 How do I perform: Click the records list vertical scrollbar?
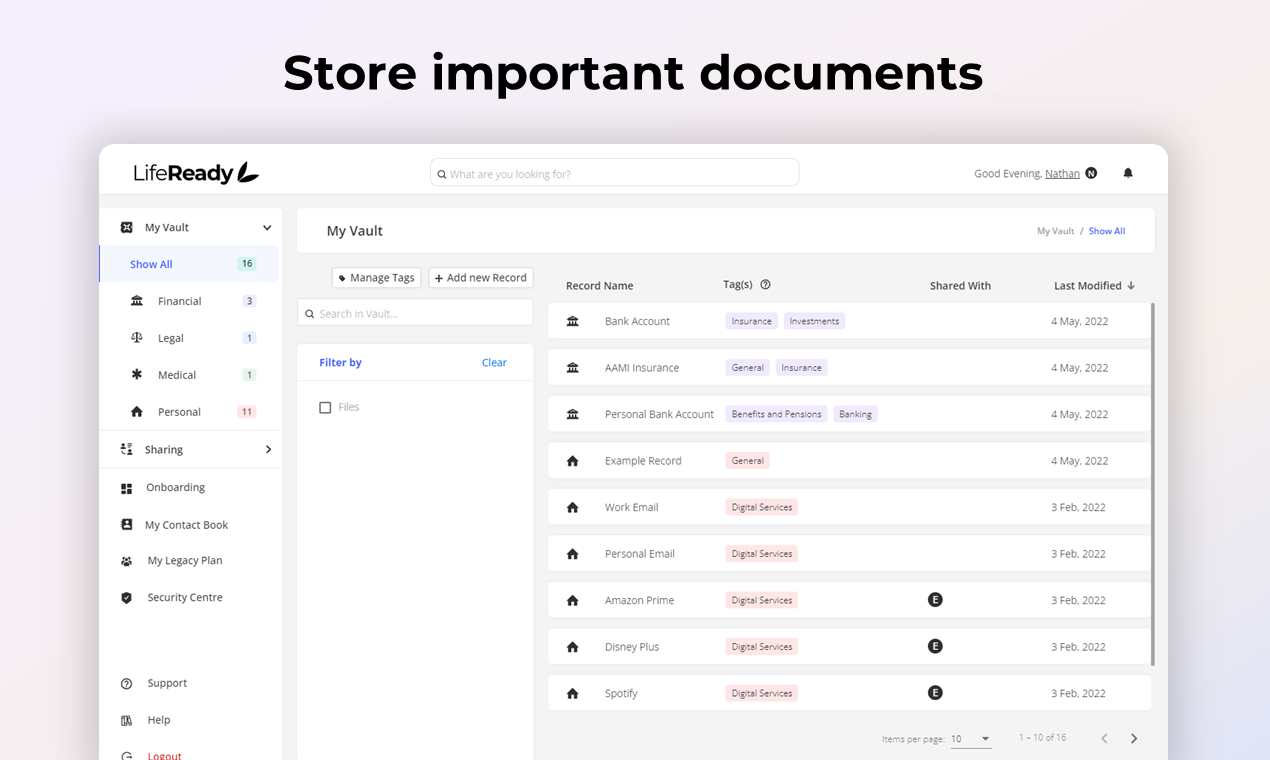click(1153, 484)
